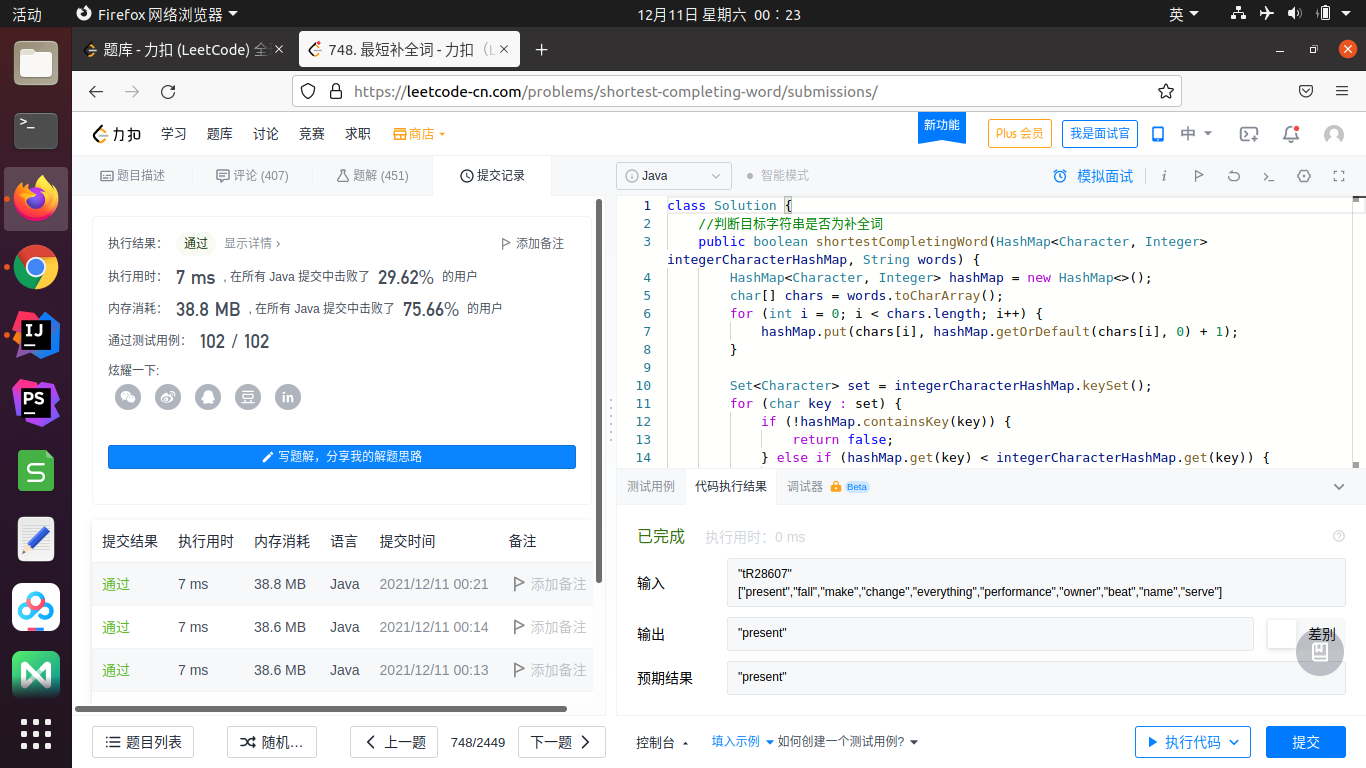Switch to 测试用例 tab

[651, 487]
